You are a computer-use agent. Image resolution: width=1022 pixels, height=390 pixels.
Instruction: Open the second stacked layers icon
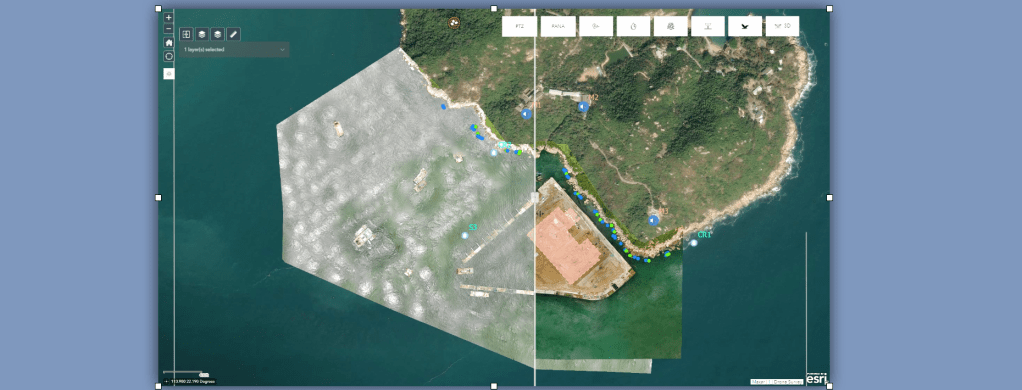click(218, 34)
